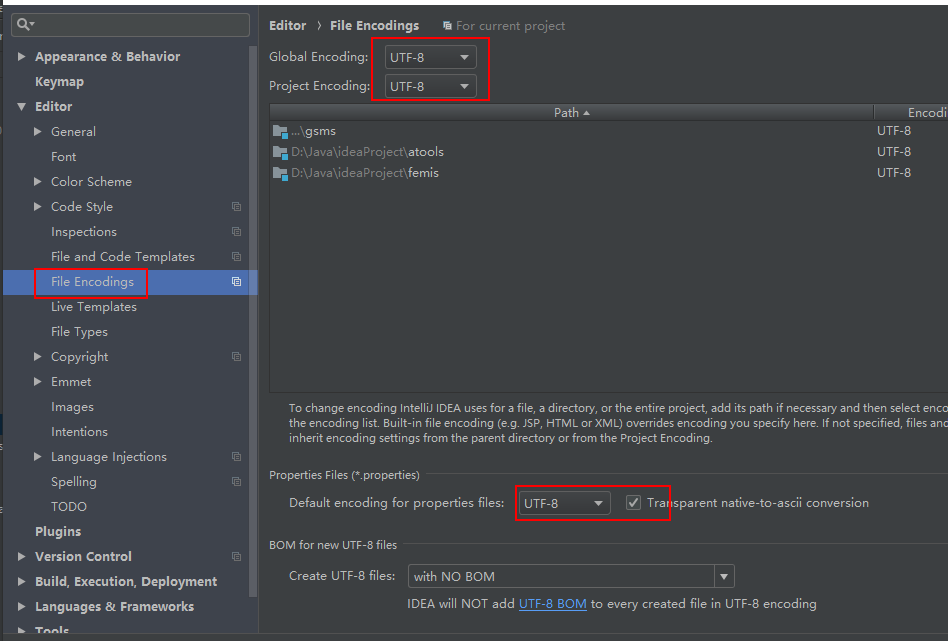Screen dimensions: 948x641
Task: Click the folder icon of the gsms path
Action: (x=280, y=131)
